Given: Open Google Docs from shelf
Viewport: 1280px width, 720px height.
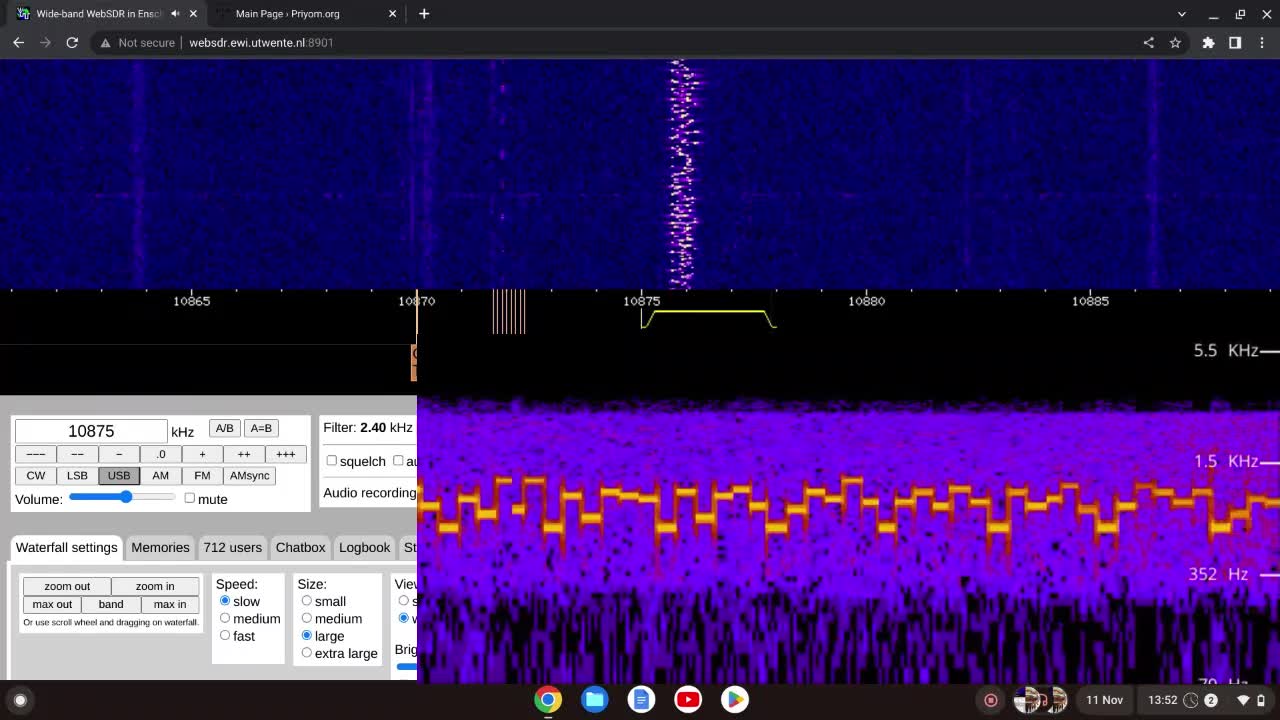Looking at the screenshot, I should (642, 700).
